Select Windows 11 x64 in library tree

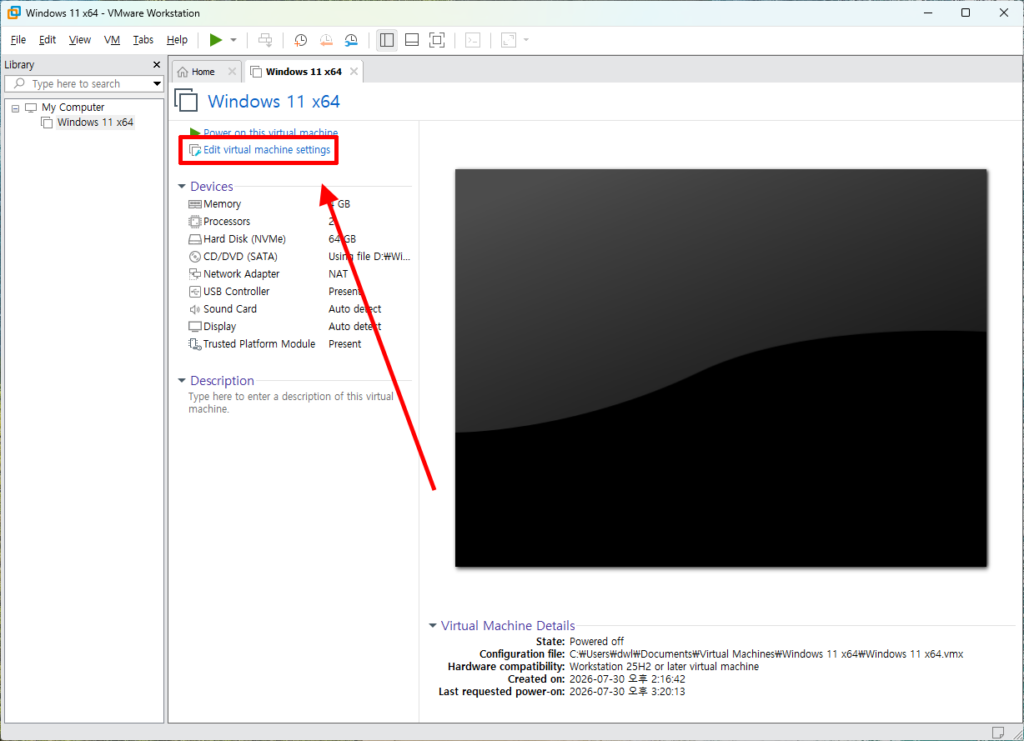pyautogui.click(x=95, y=122)
